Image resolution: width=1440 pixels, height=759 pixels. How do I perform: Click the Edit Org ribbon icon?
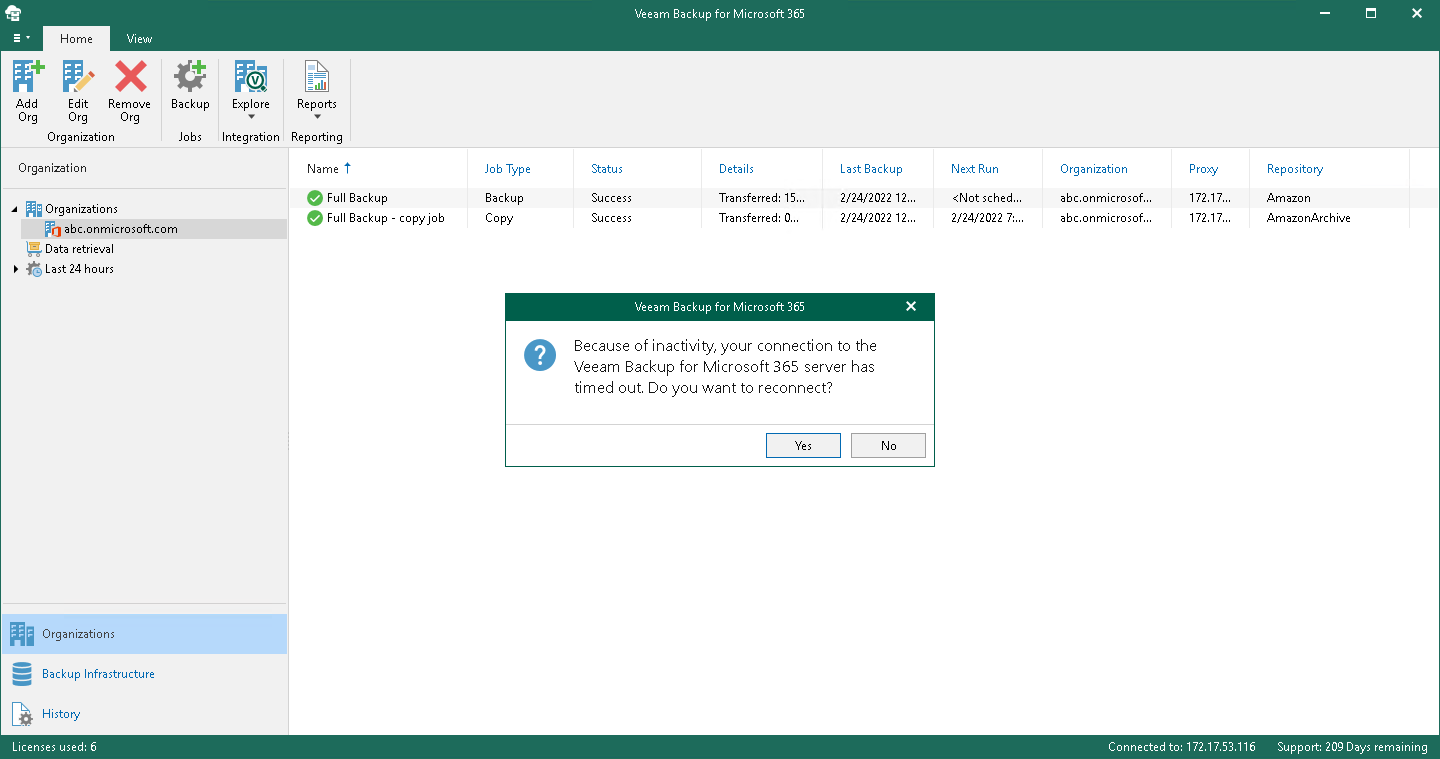78,77
